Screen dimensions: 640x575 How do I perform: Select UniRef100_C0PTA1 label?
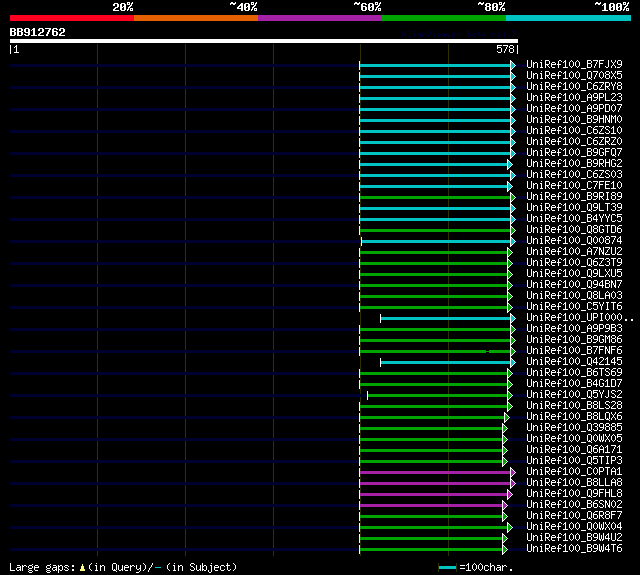(574, 472)
